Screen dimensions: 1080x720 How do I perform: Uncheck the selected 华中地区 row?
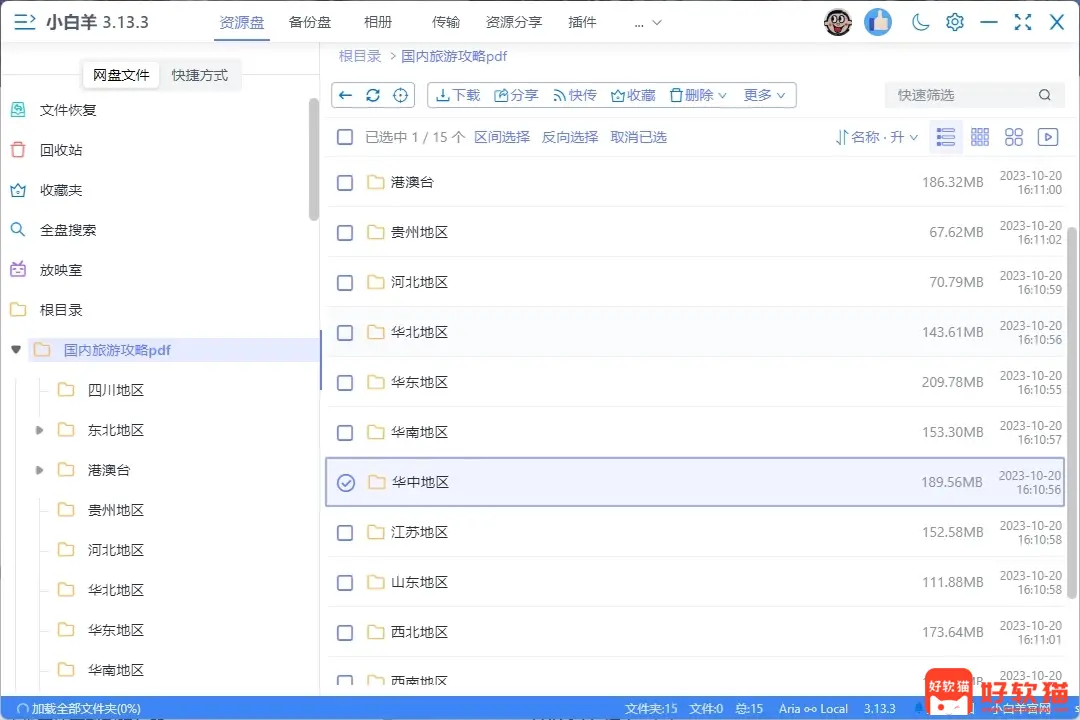pyautogui.click(x=346, y=483)
